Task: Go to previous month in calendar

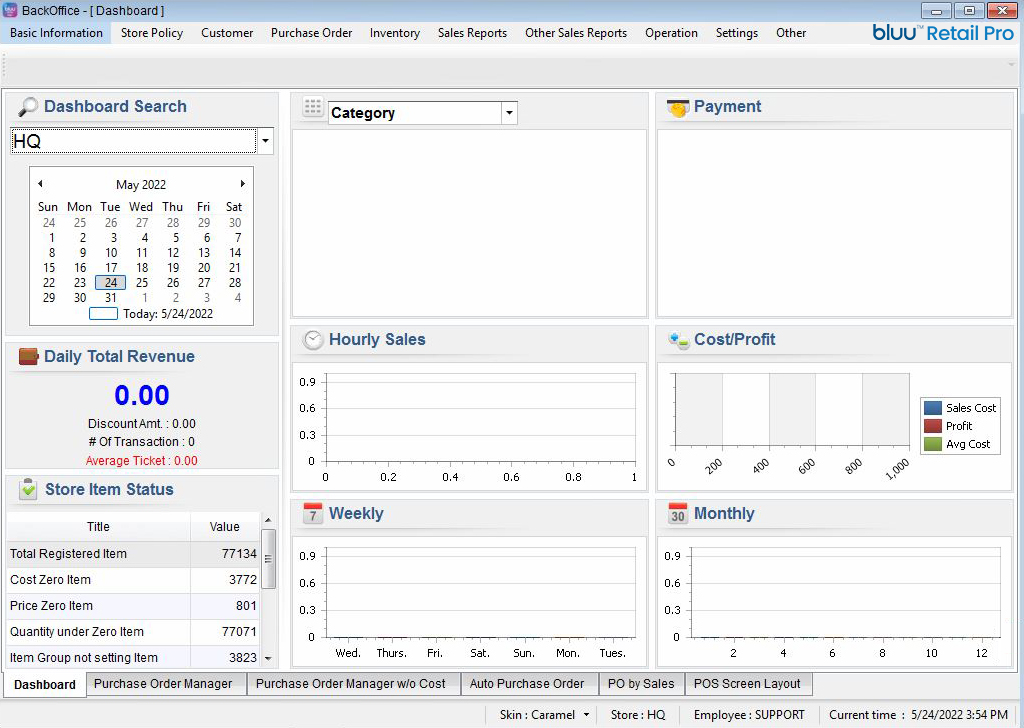Action: click(40, 183)
